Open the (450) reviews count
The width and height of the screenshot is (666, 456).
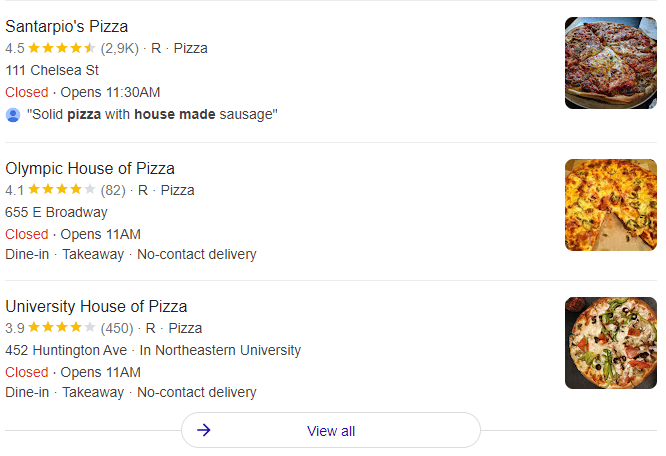[x=117, y=328]
